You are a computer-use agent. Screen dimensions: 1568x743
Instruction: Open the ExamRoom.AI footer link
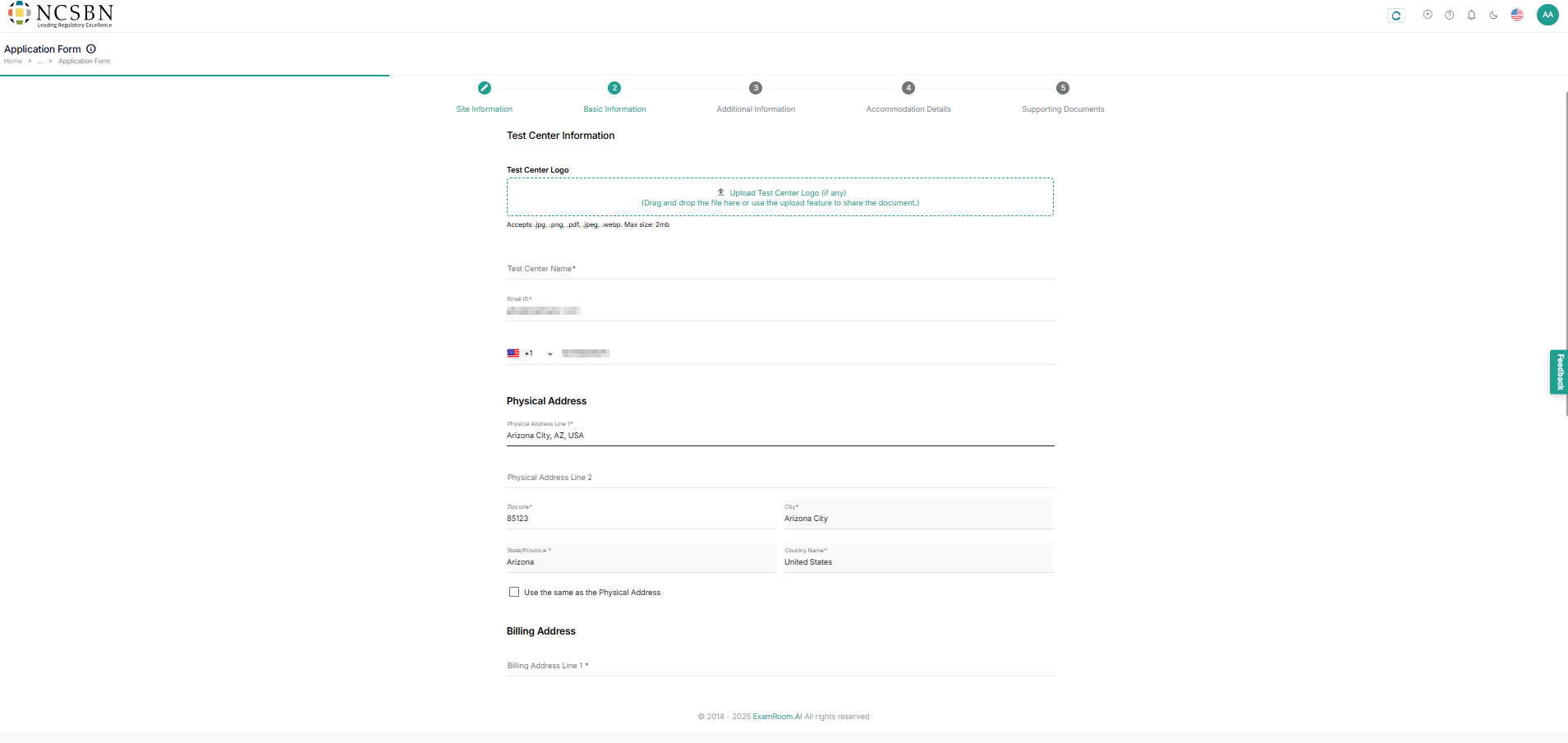click(x=777, y=717)
